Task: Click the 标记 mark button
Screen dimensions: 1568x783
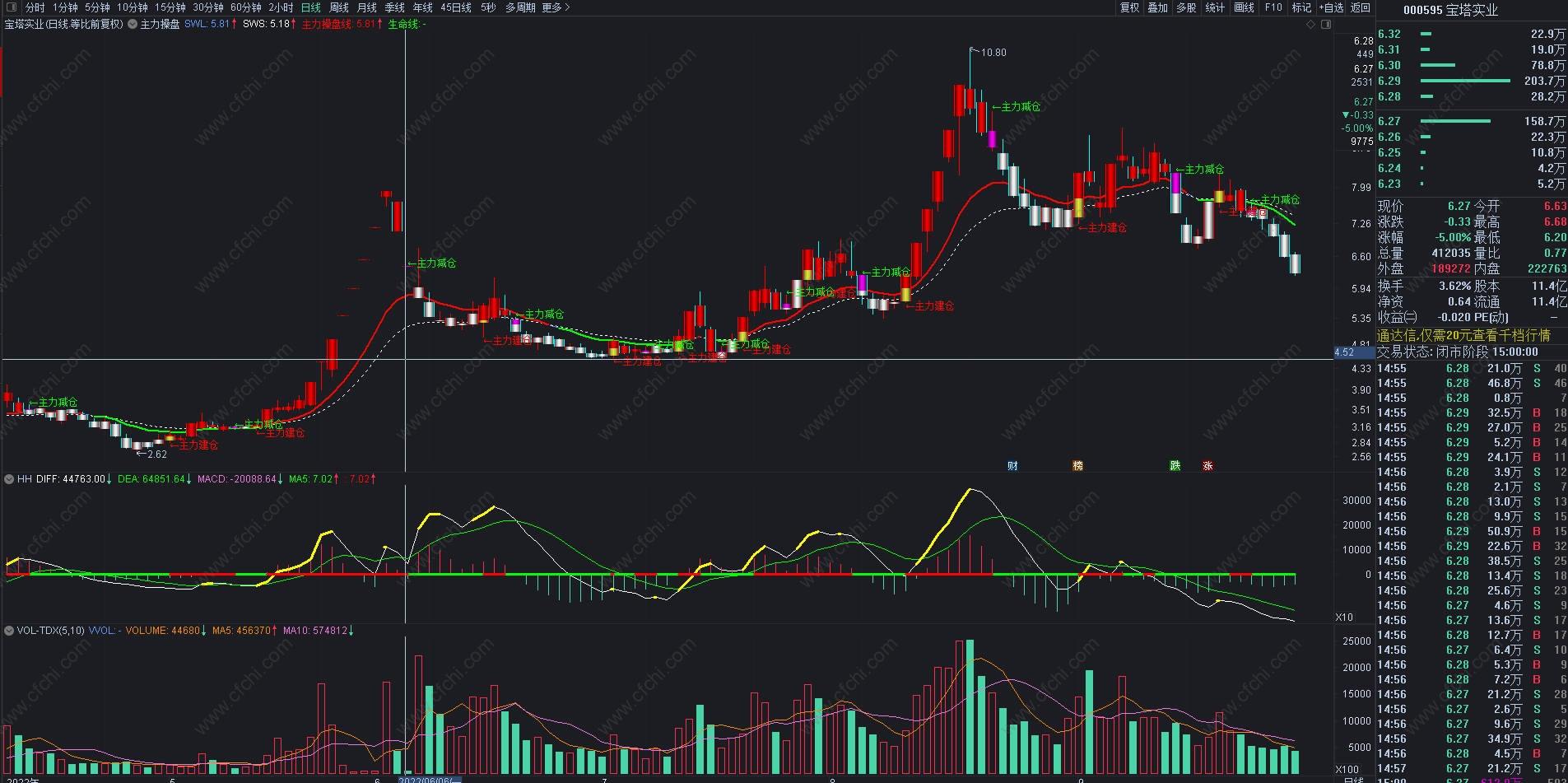Action: coord(1302,7)
